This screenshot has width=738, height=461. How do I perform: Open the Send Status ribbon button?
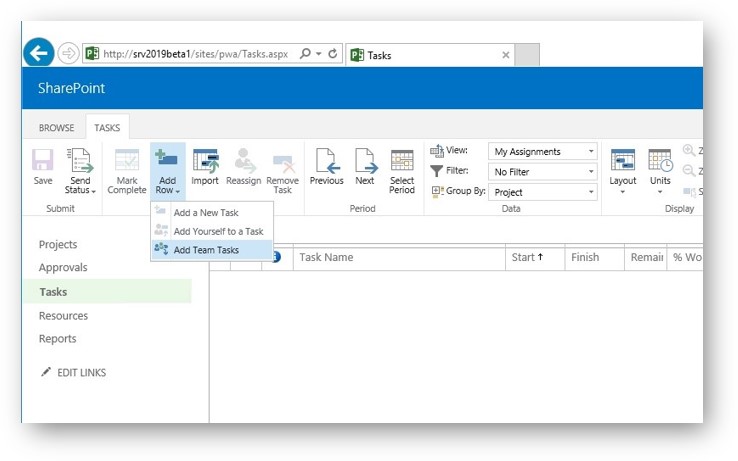pyautogui.click(x=80, y=171)
